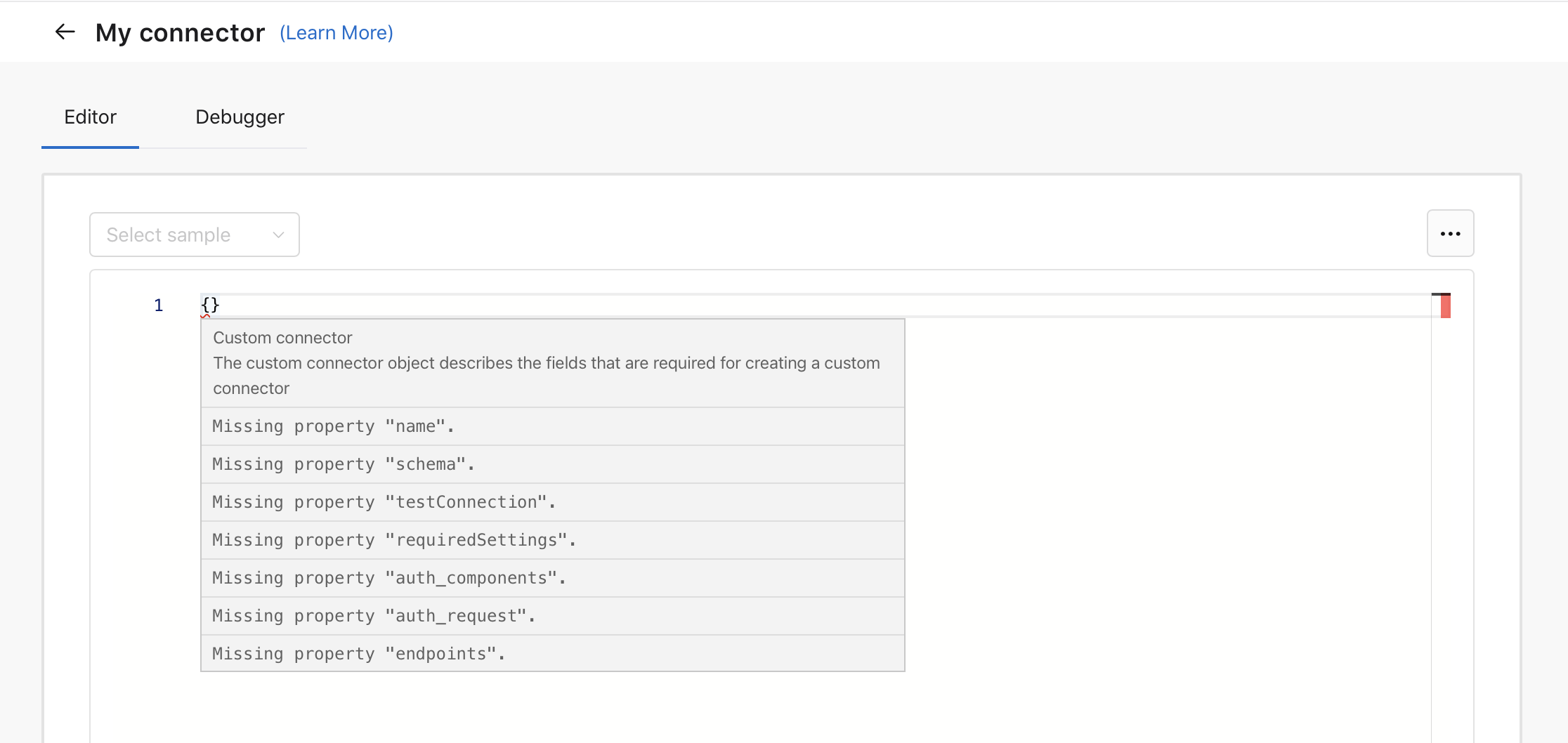Select the Missing property "testConnection" error entry

(x=383, y=501)
